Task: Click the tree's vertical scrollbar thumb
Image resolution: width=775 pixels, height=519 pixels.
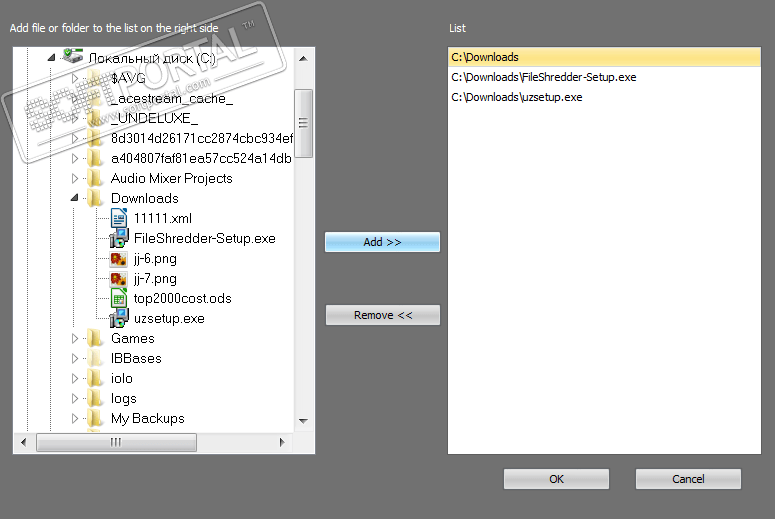Action: pos(304,123)
